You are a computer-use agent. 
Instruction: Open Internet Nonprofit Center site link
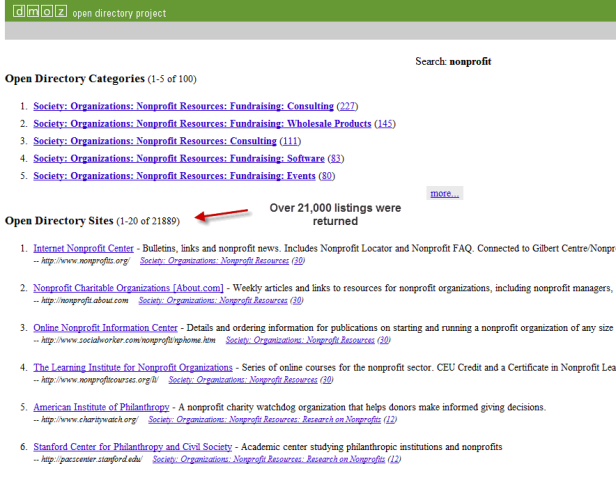click(x=83, y=247)
